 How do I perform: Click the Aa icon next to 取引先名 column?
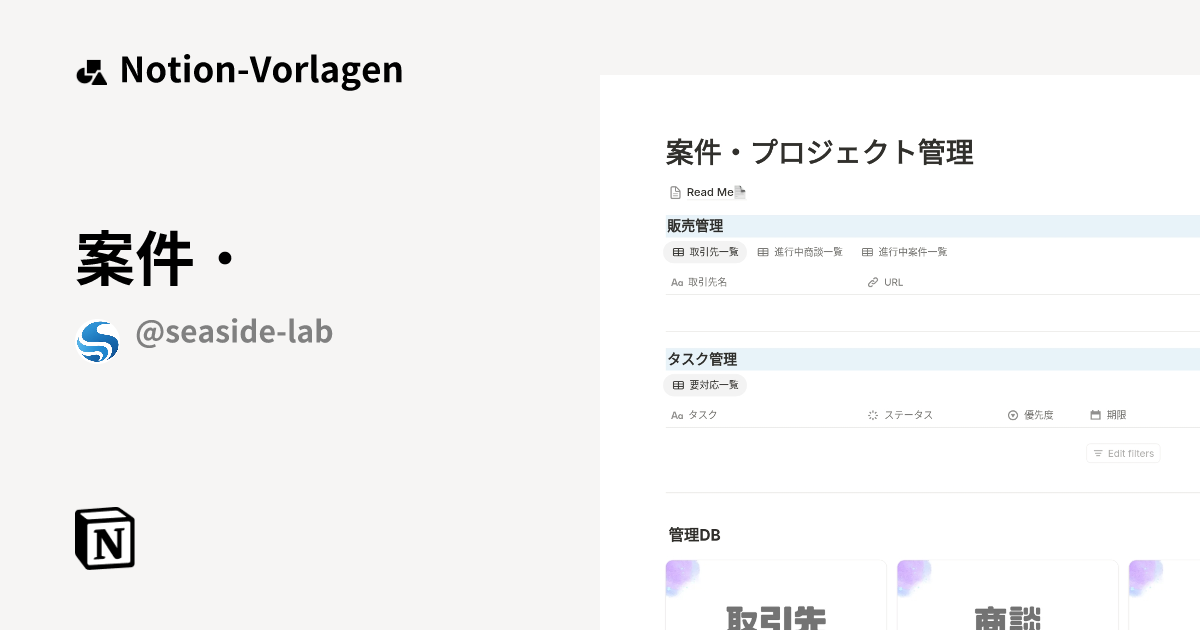pos(677,282)
